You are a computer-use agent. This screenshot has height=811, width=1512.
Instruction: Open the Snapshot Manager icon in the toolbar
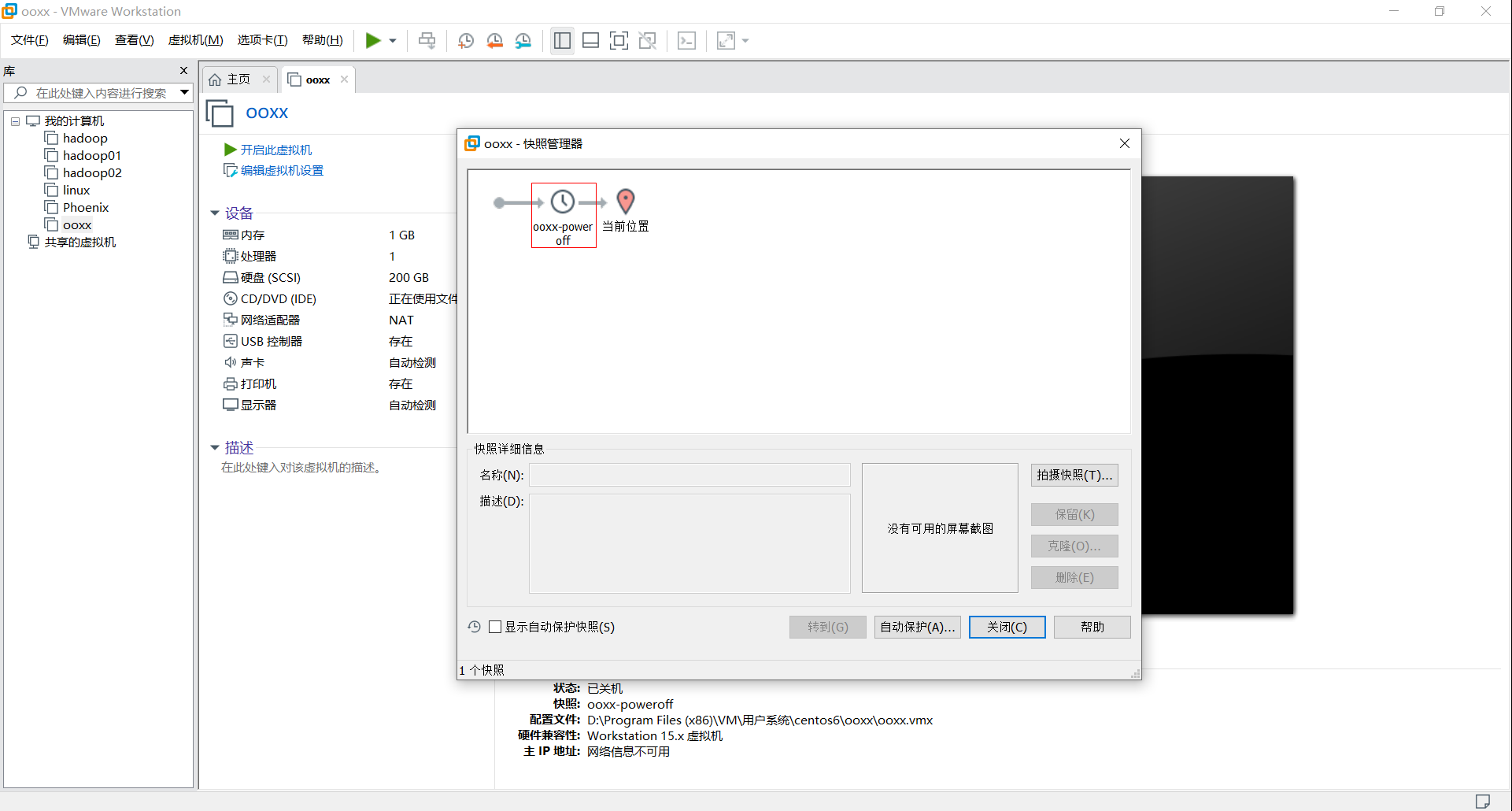pyautogui.click(x=523, y=40)
